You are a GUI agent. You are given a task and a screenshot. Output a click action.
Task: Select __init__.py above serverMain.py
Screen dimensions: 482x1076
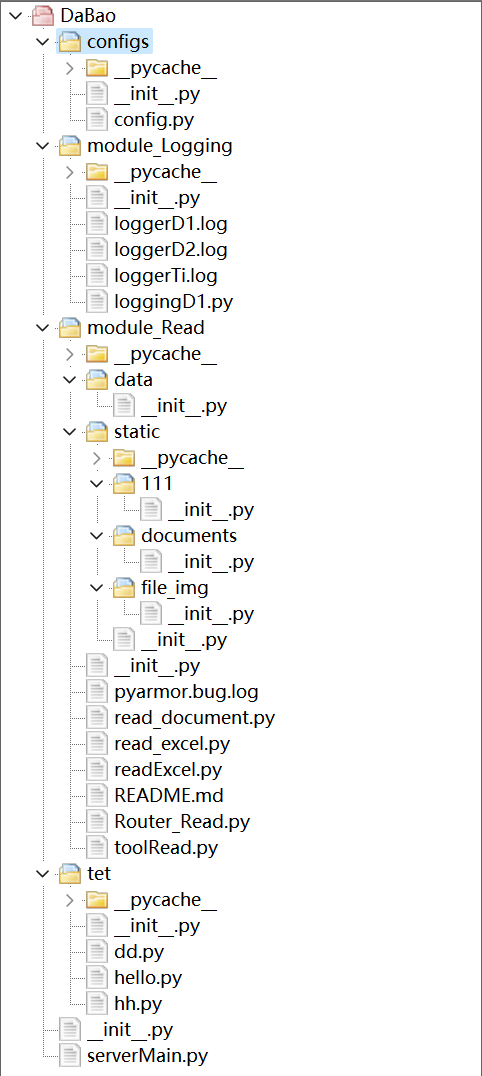[x=130, y=1030]
